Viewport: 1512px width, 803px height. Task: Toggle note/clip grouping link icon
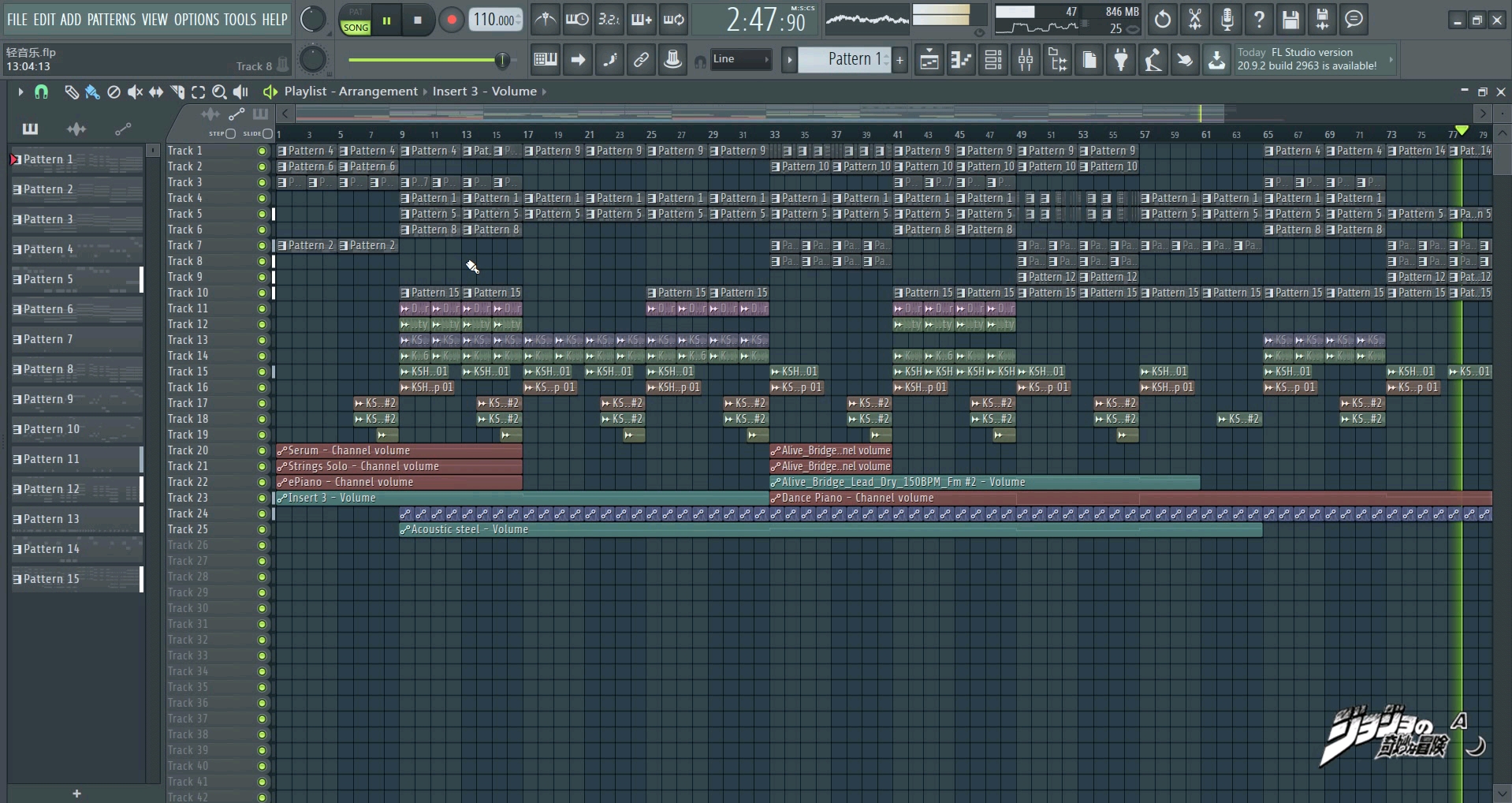point(642,59)
